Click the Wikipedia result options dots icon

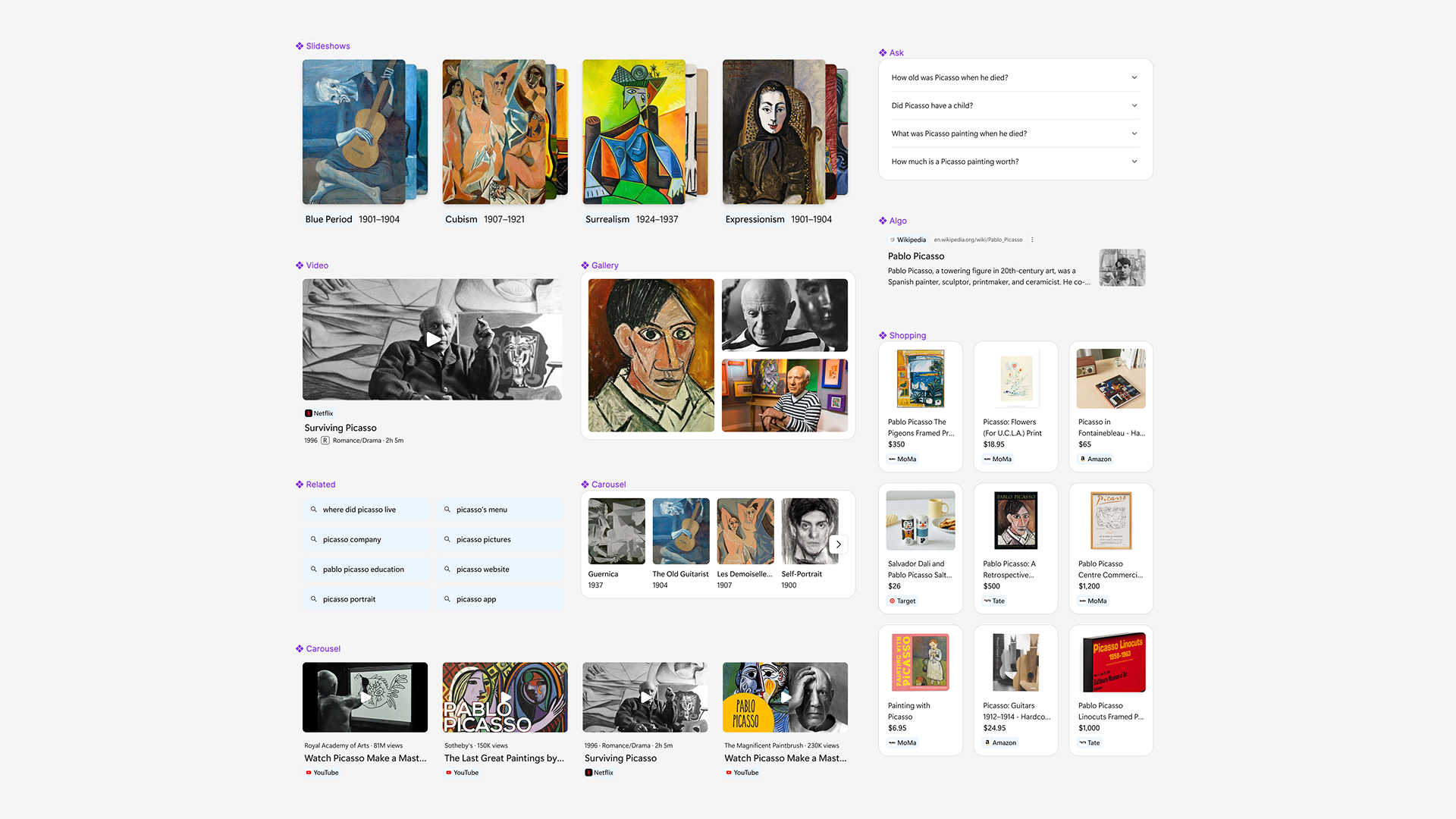(1032, 240)
